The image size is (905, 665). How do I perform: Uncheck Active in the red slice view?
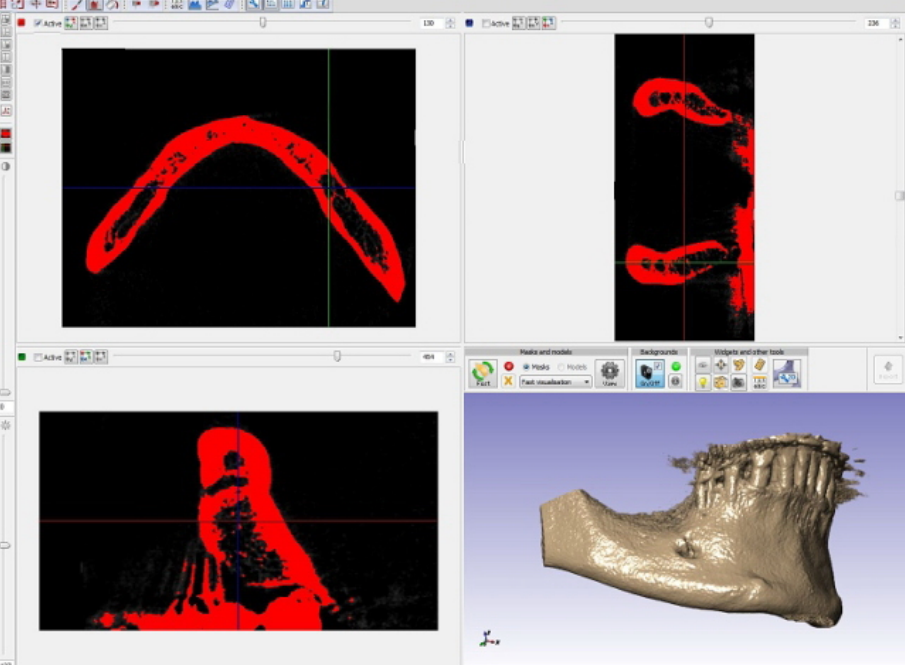pos(38,23)
